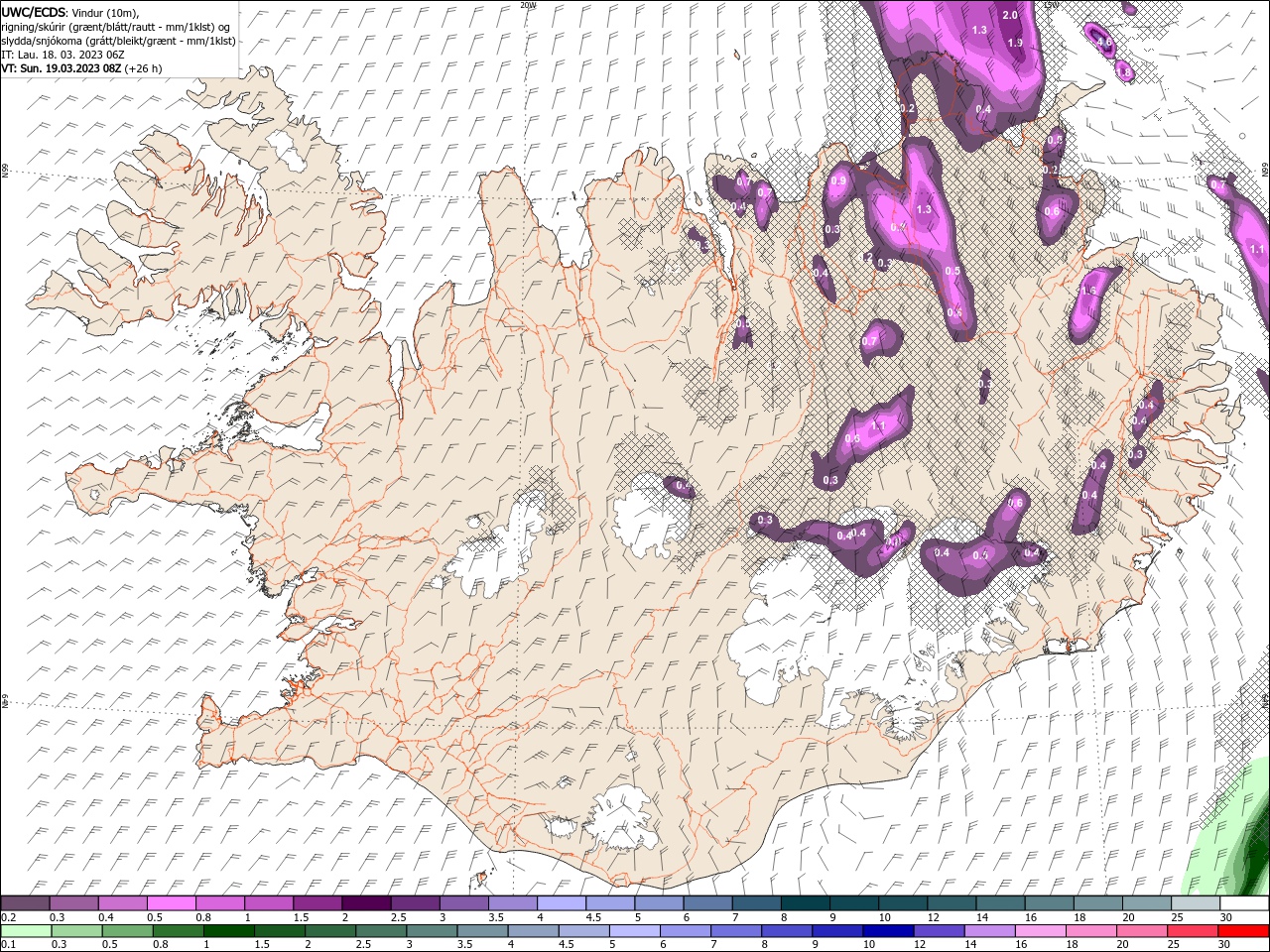This screenshot has height=952, width=1270.
Task: Select the 20–25 rain legend swatch
Action: coord(1141,930)
